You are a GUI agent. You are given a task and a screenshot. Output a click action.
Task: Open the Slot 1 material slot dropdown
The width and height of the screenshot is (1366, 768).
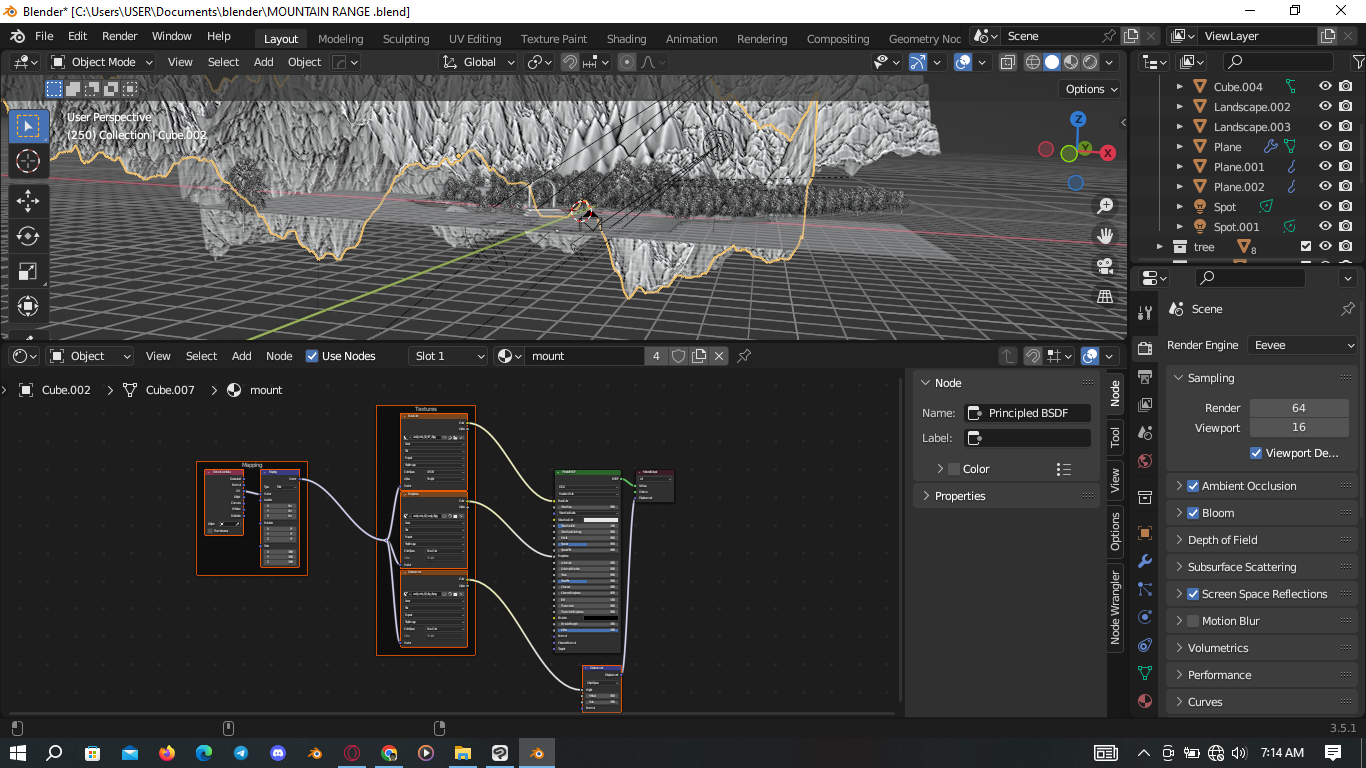(448, 356)
